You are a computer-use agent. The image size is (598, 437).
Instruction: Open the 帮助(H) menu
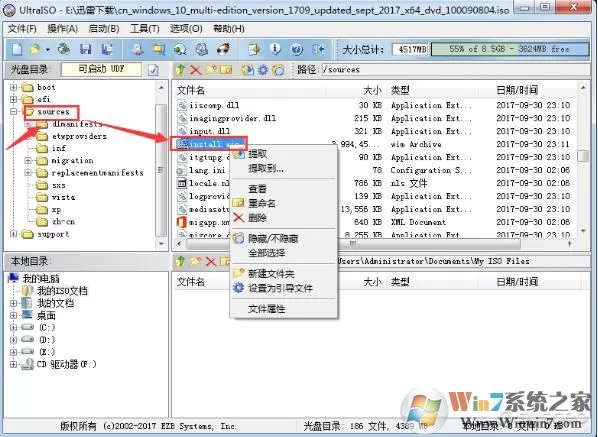[228, 29]
